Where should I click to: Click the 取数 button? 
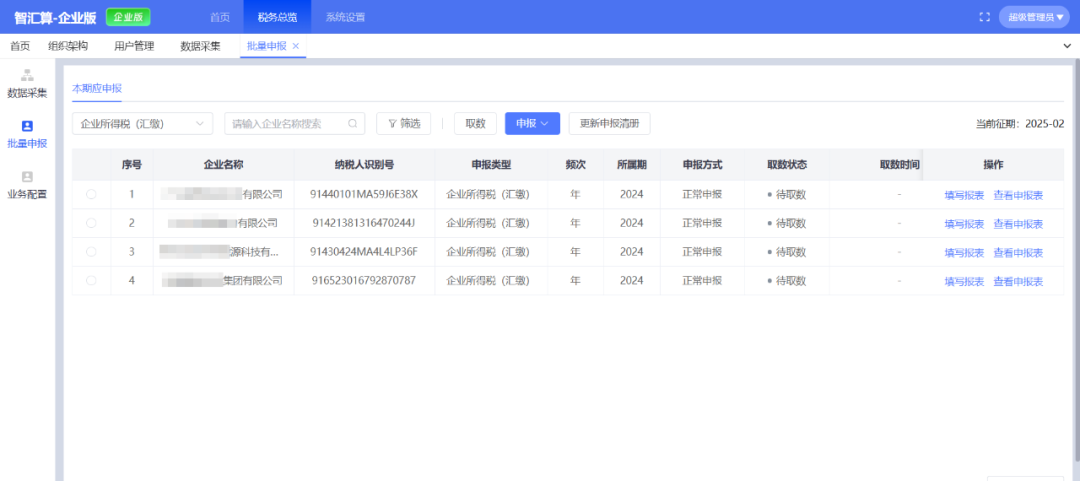[x=475, y=123]
